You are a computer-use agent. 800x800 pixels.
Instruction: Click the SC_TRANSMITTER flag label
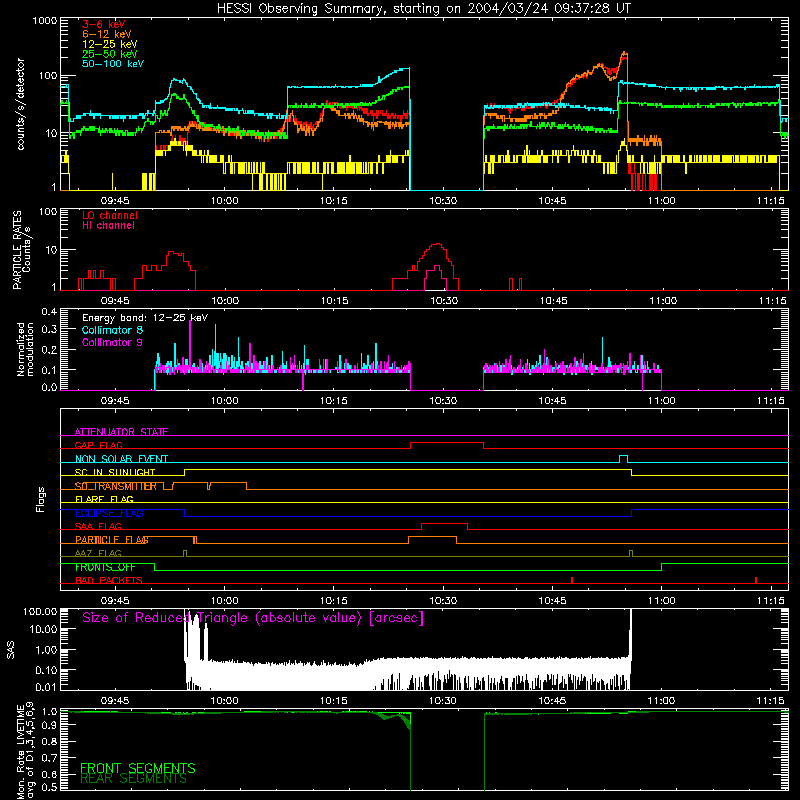(116, 486)
